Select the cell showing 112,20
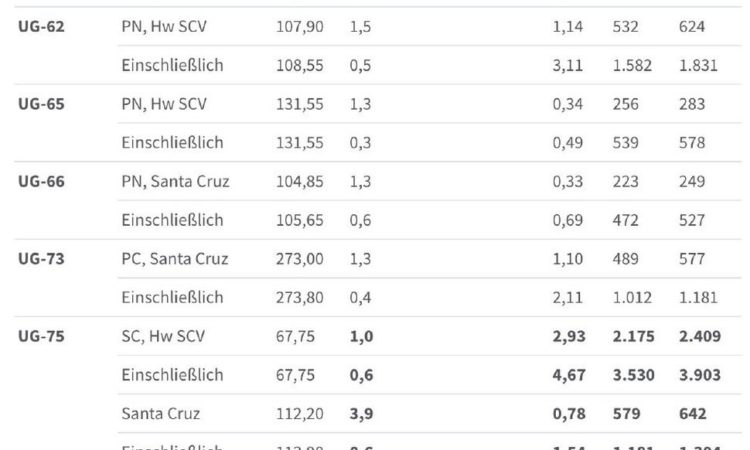750x450 pixels. click(x=300, y=414)
